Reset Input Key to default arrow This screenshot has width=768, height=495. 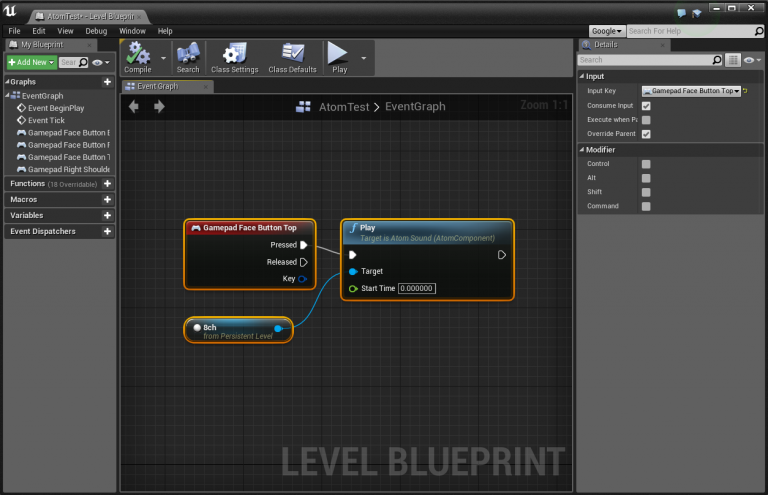746,91
